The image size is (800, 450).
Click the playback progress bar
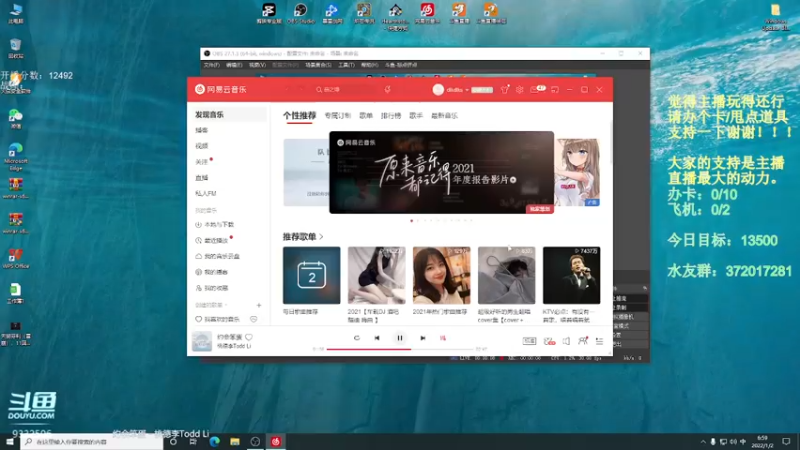point(400,349)
